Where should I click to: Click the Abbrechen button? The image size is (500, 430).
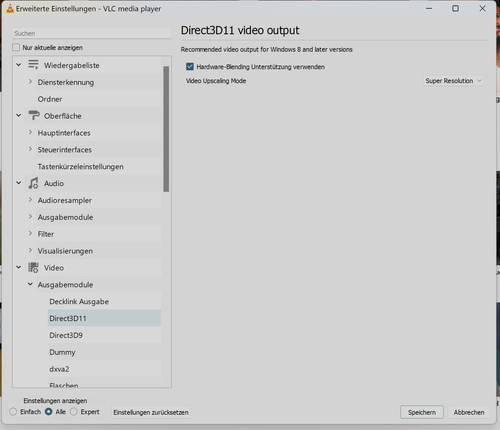coord(469,412)
